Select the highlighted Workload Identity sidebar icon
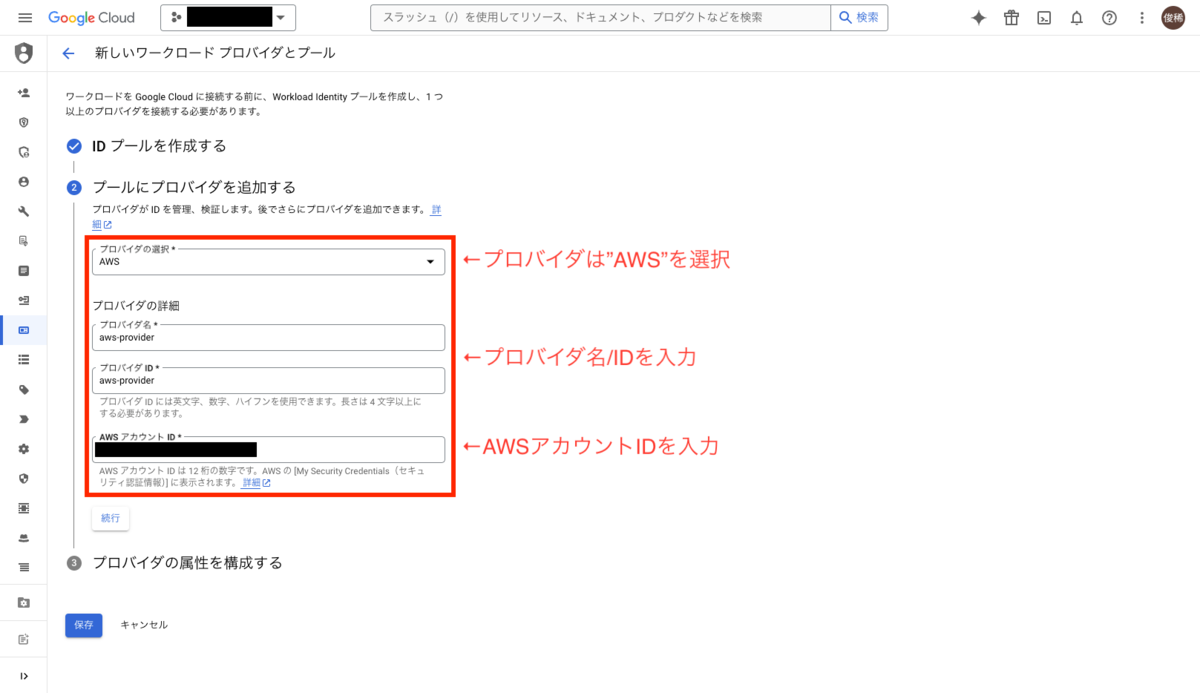This screenshot has height=693, width=1200. pyautogui.click(x=24, y=329)
